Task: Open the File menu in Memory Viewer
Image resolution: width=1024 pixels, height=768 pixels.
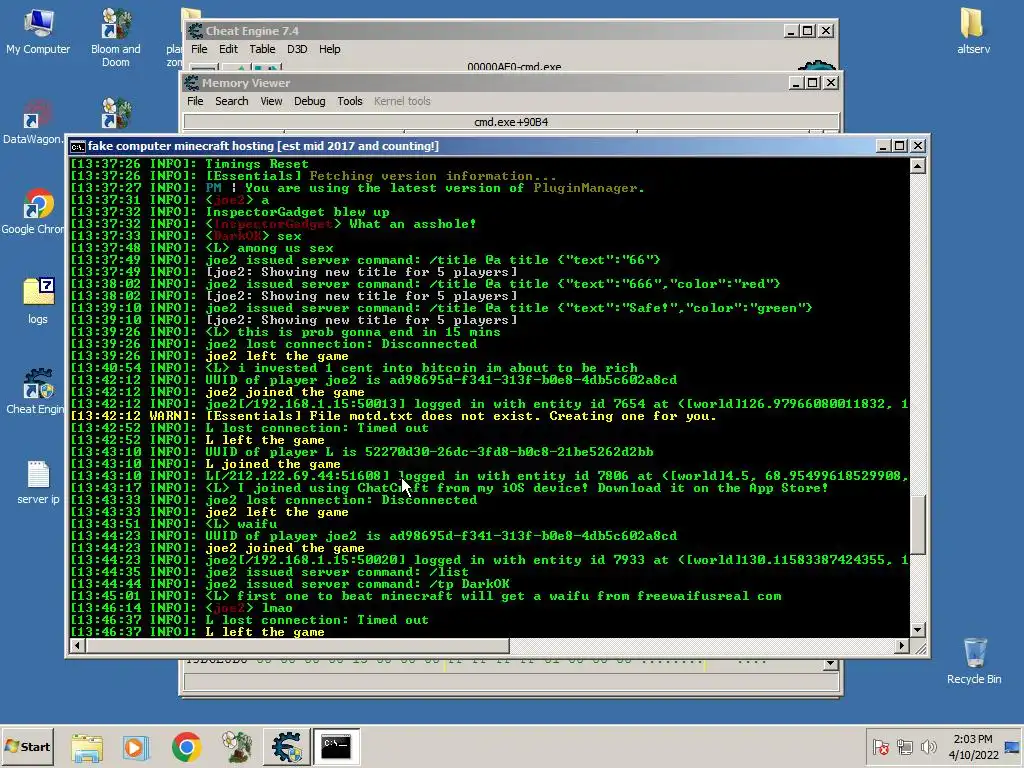Action: 195,101
